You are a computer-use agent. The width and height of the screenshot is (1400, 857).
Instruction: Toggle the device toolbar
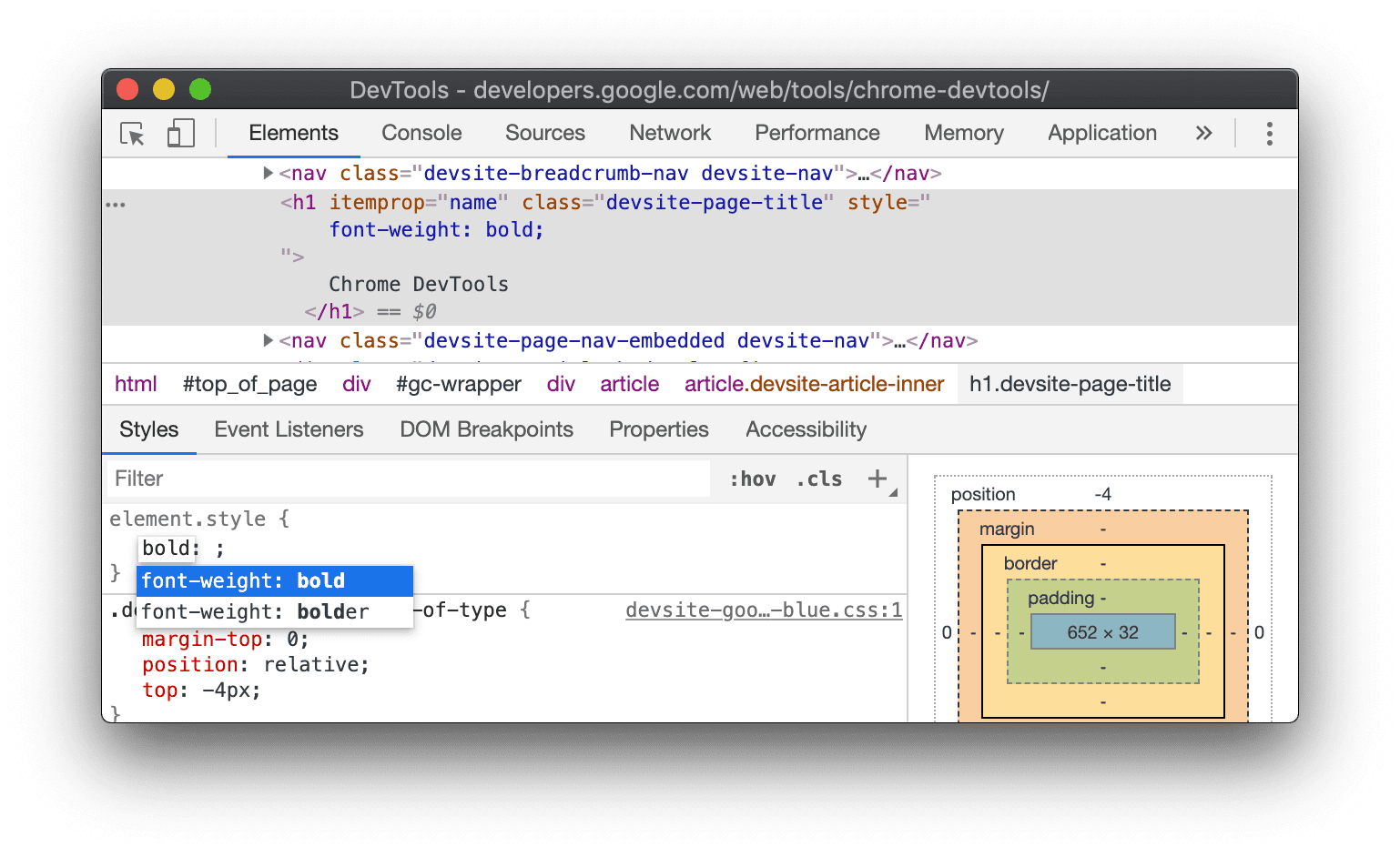click(179, 133)
